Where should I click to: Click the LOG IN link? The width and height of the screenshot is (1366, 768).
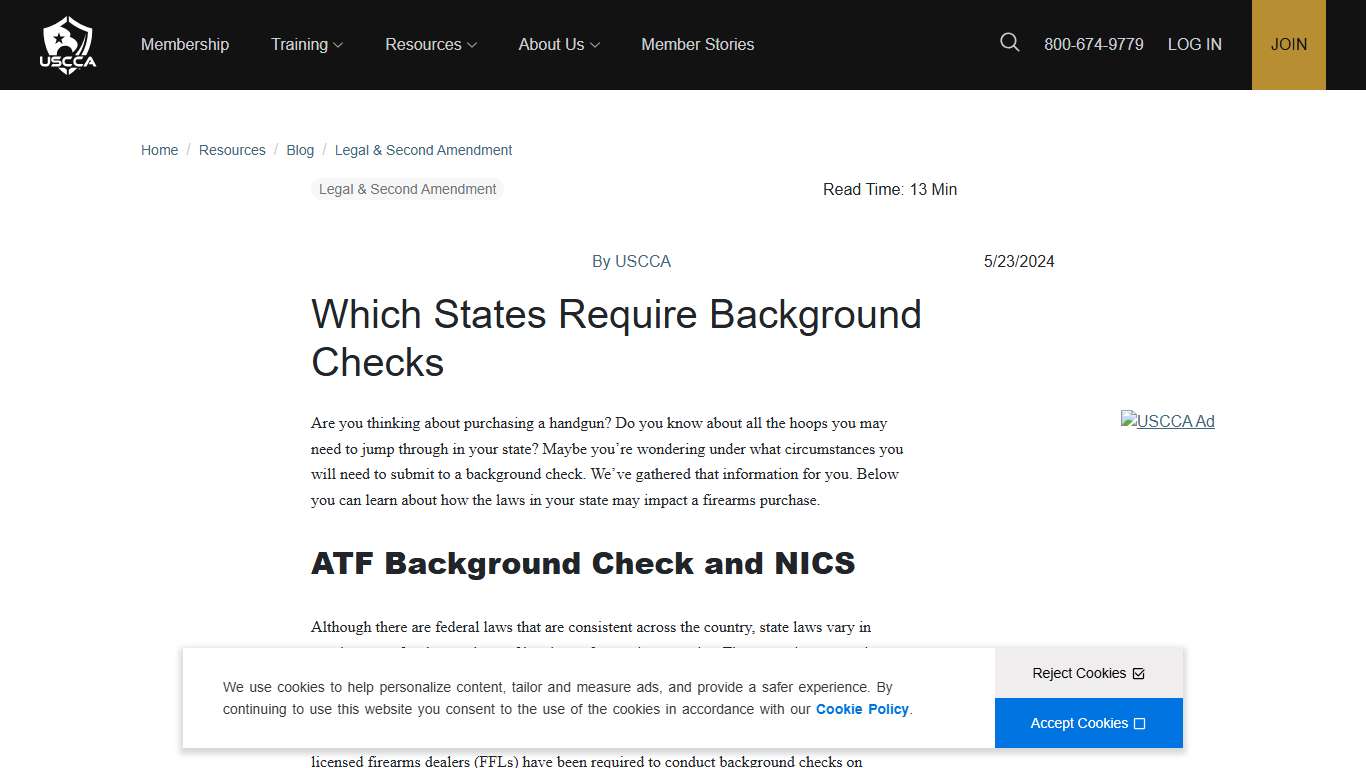[x=1194, y=44]
